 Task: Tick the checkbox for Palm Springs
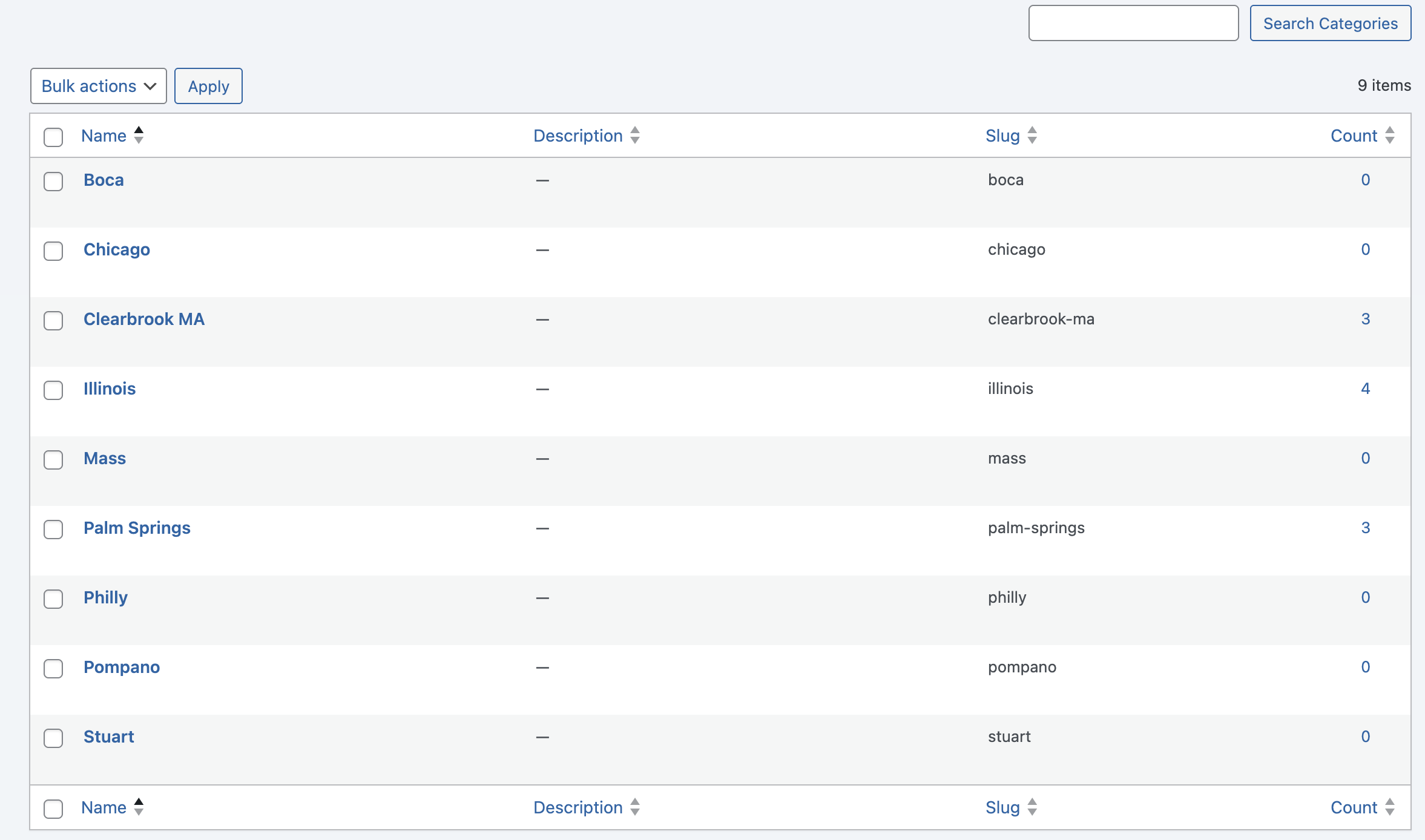(x=53, y=530)
